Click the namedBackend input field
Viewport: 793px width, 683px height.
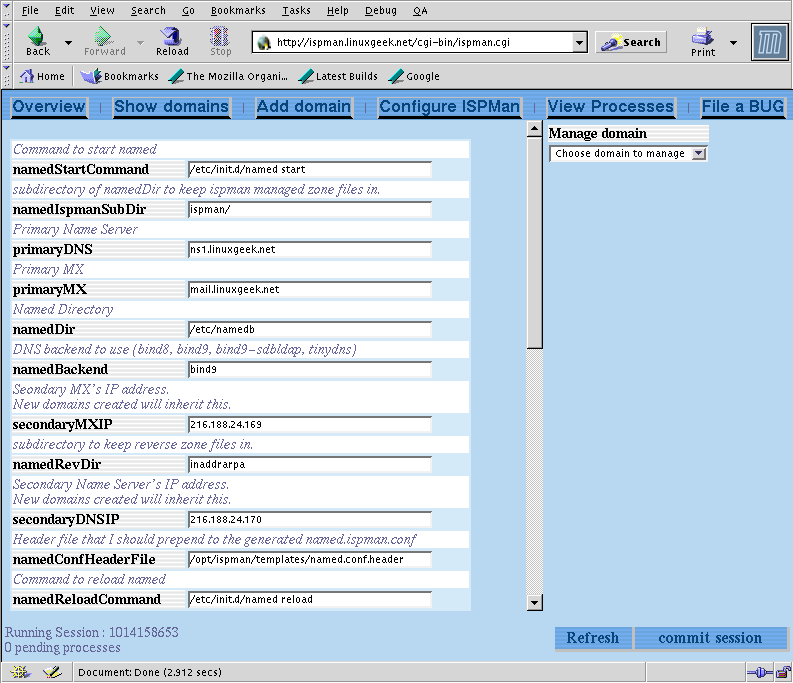[310, 369]
